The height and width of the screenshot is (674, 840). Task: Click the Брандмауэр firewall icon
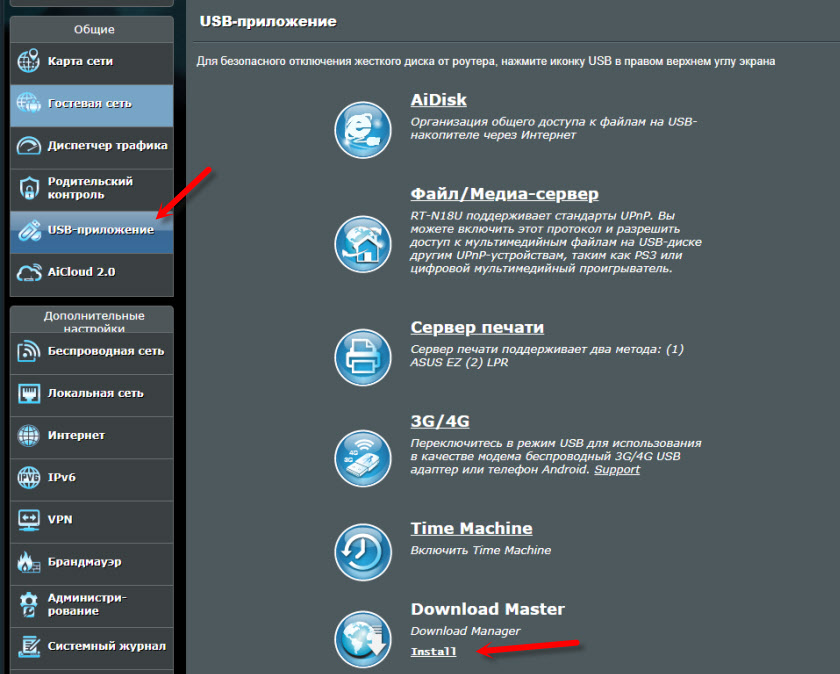tap(28, 561)
